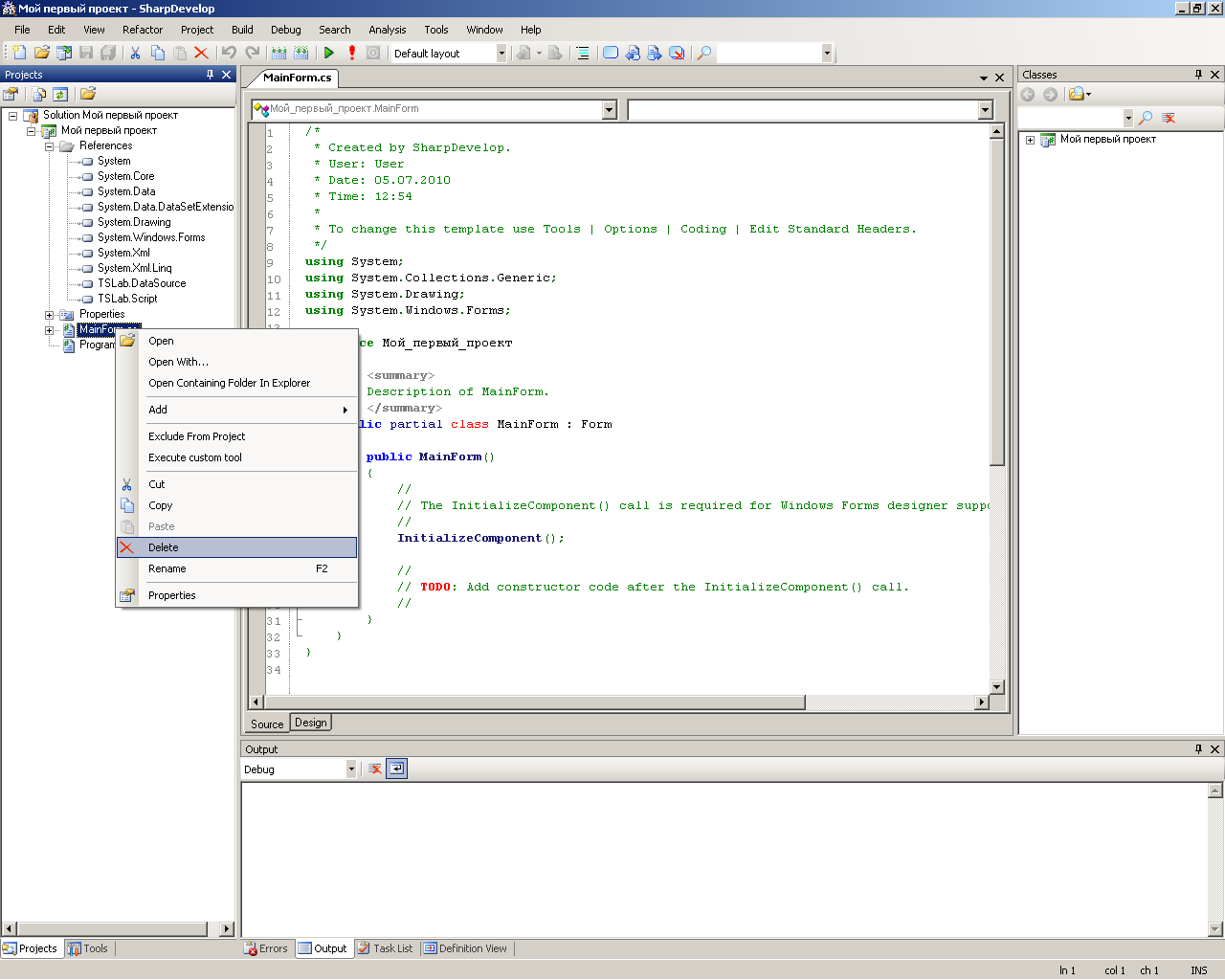Click the search magnifier in Classes panel

click(1146, 118)
